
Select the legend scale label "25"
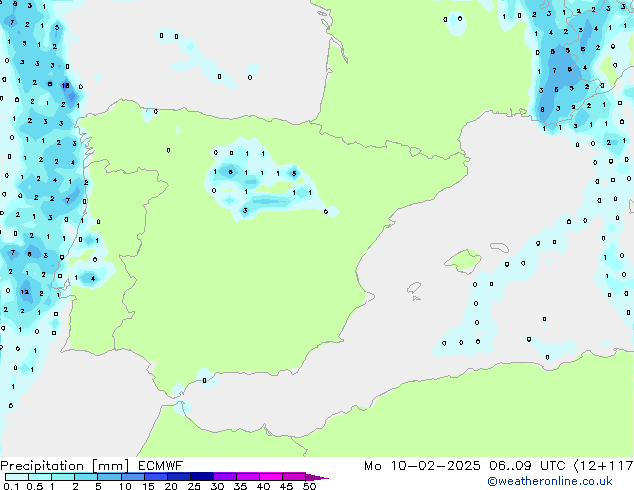[x=194, y=486]
